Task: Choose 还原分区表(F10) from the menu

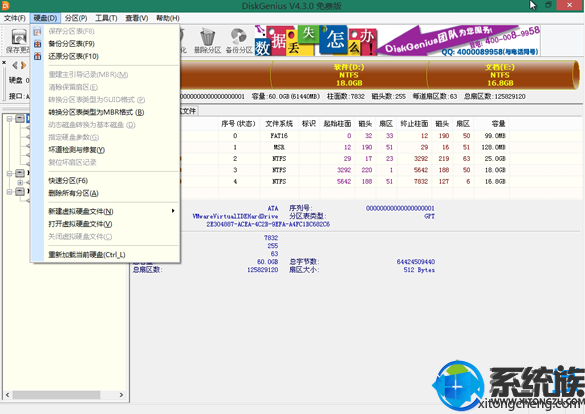Action: pos(73,56)
